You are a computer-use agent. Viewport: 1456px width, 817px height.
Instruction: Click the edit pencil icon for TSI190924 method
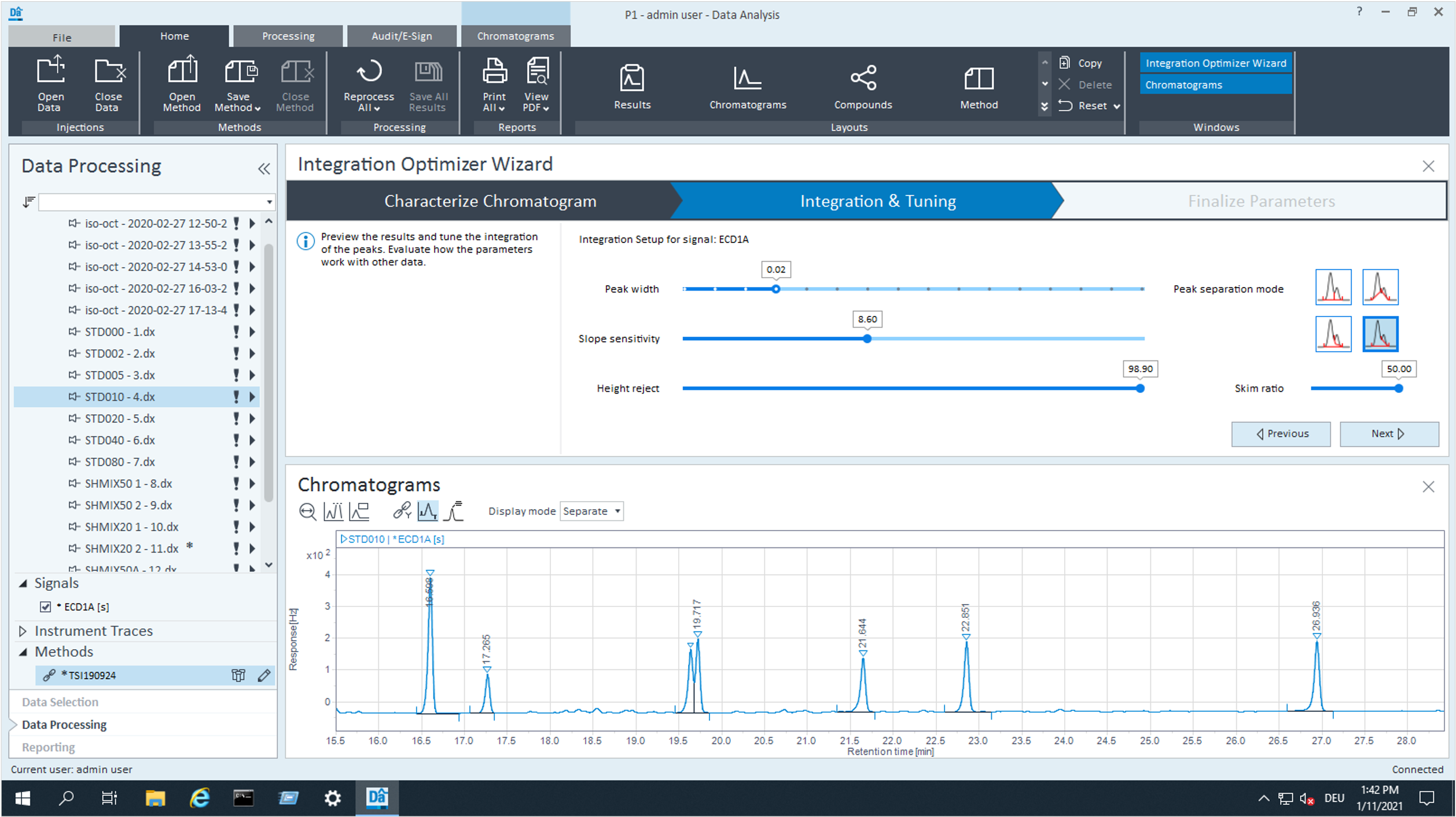pos(264,675)
